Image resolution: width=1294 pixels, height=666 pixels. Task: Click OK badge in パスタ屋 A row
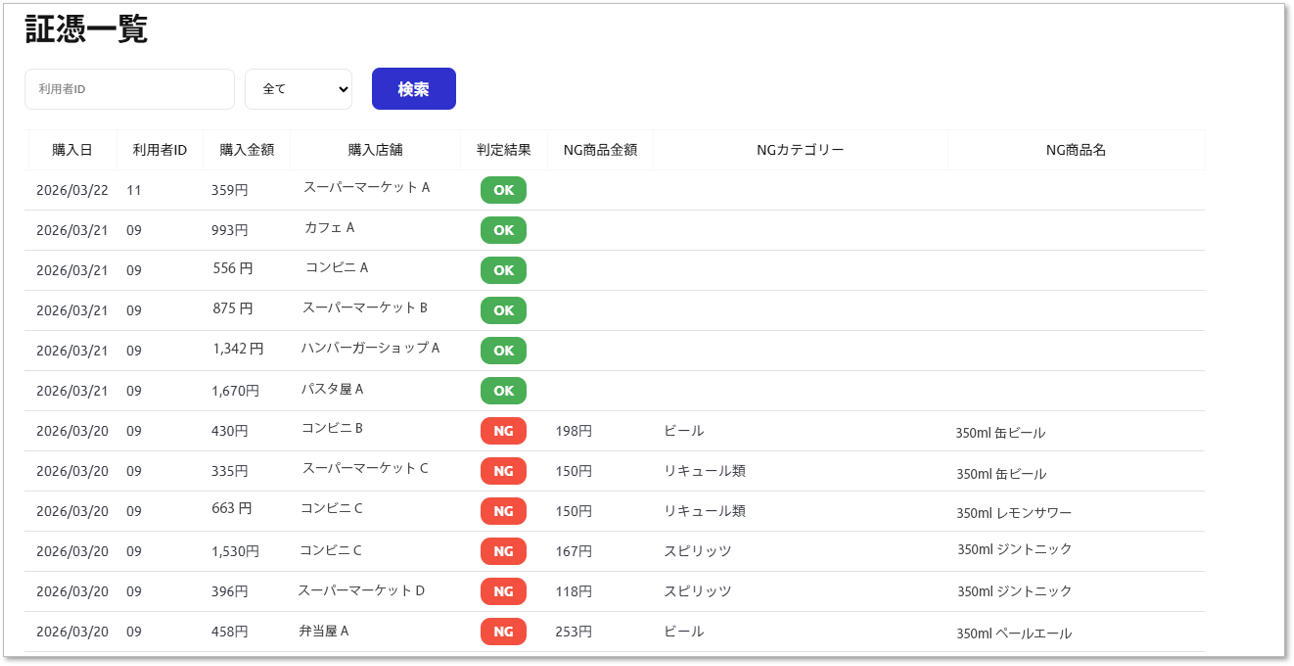[x=504, y=391]
